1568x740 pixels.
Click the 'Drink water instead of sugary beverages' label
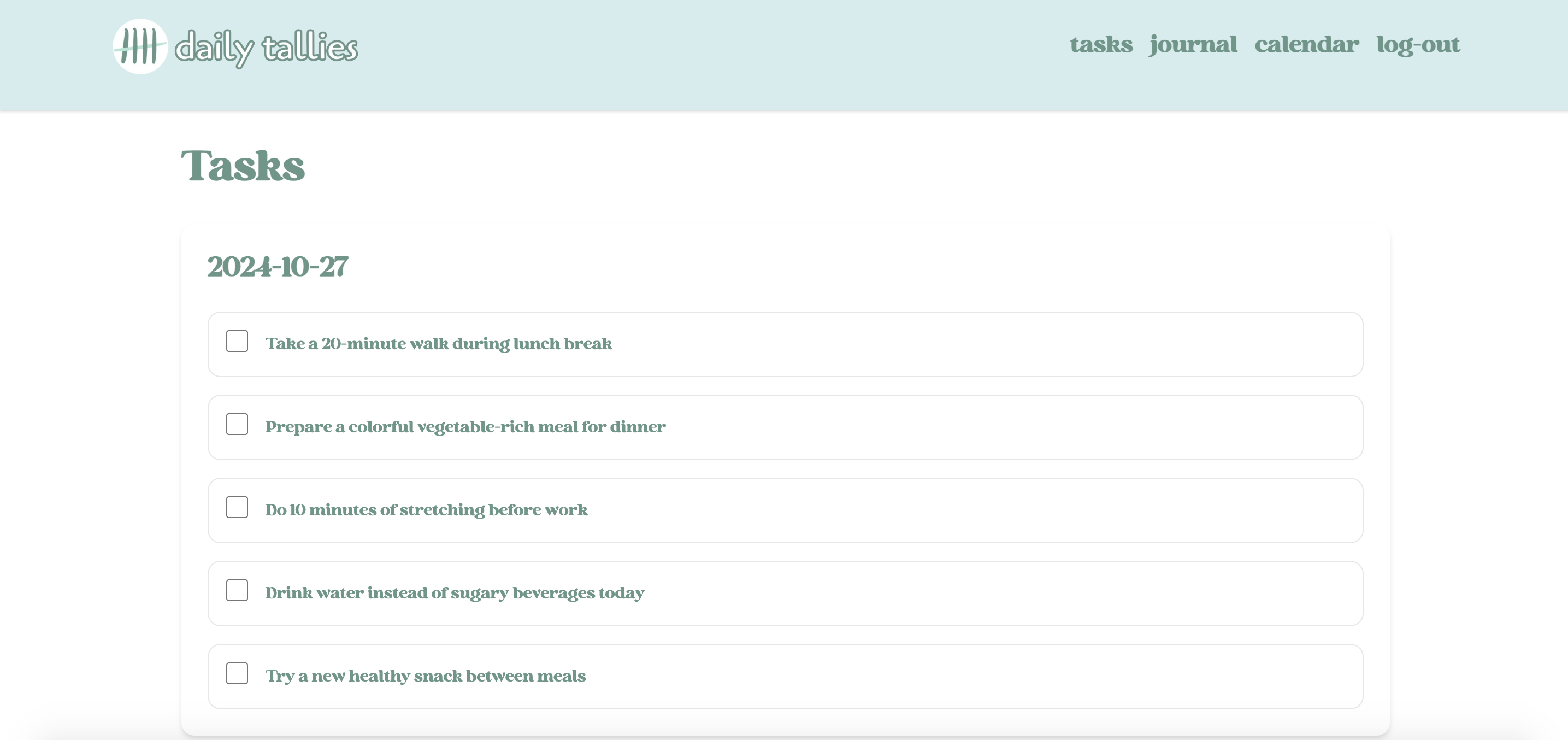click(x=454, y=593)
